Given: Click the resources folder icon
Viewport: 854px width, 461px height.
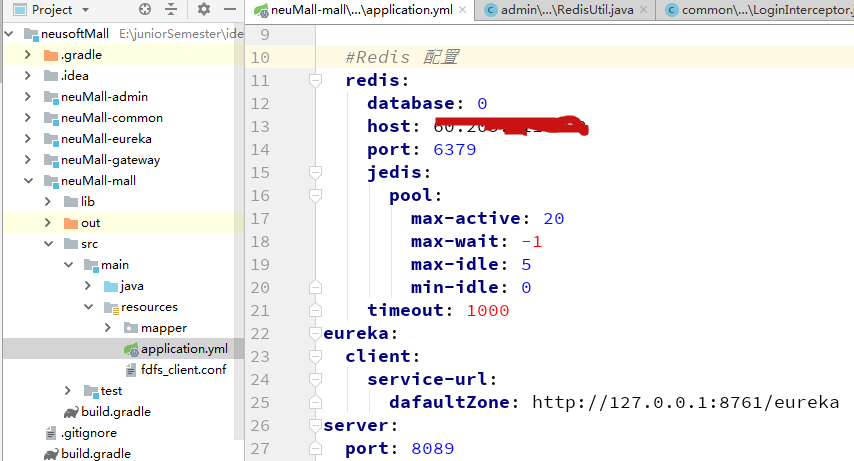Looking at the screenshot, I should 111,307.
